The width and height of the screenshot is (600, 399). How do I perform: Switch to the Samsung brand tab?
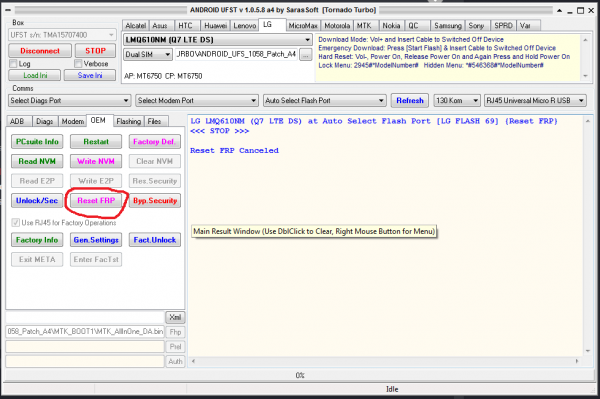pos(448,26)
